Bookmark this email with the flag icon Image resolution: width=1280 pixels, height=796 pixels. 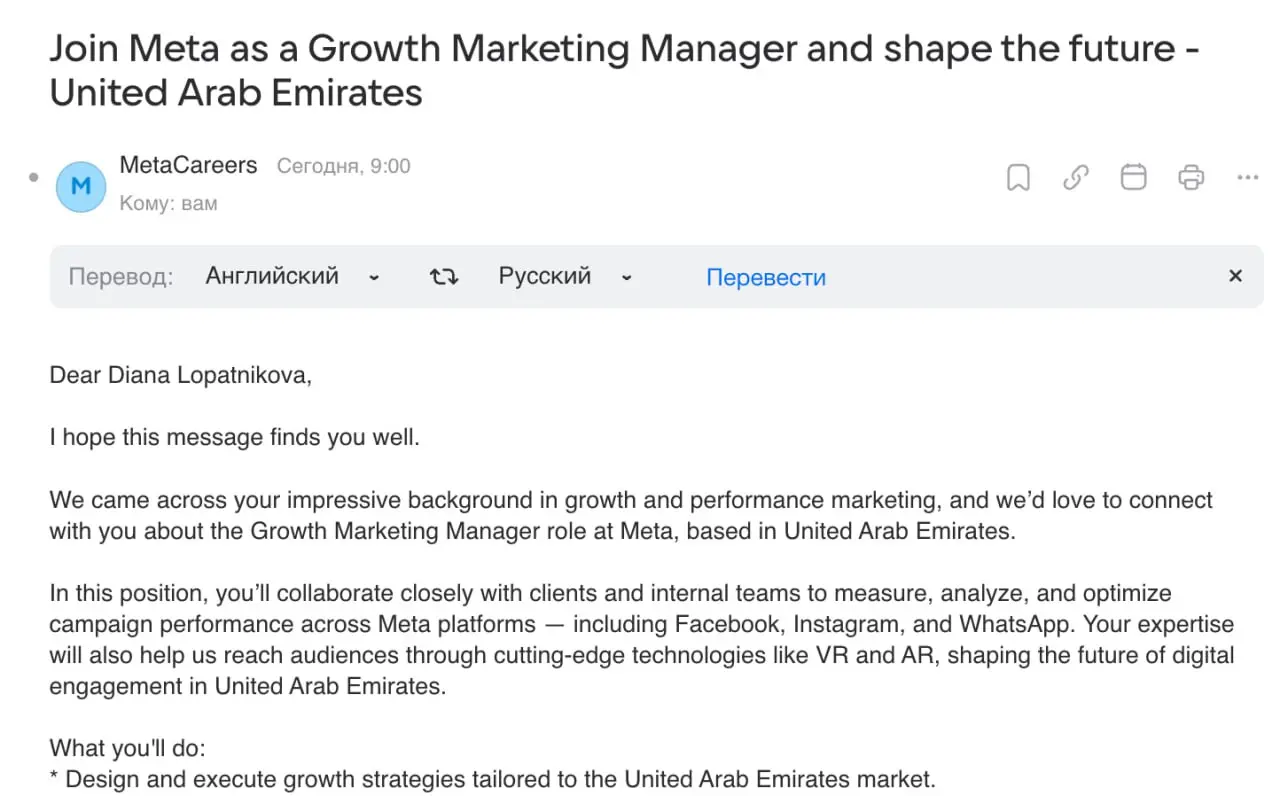pyautogui.click(x=1018, y=178)
